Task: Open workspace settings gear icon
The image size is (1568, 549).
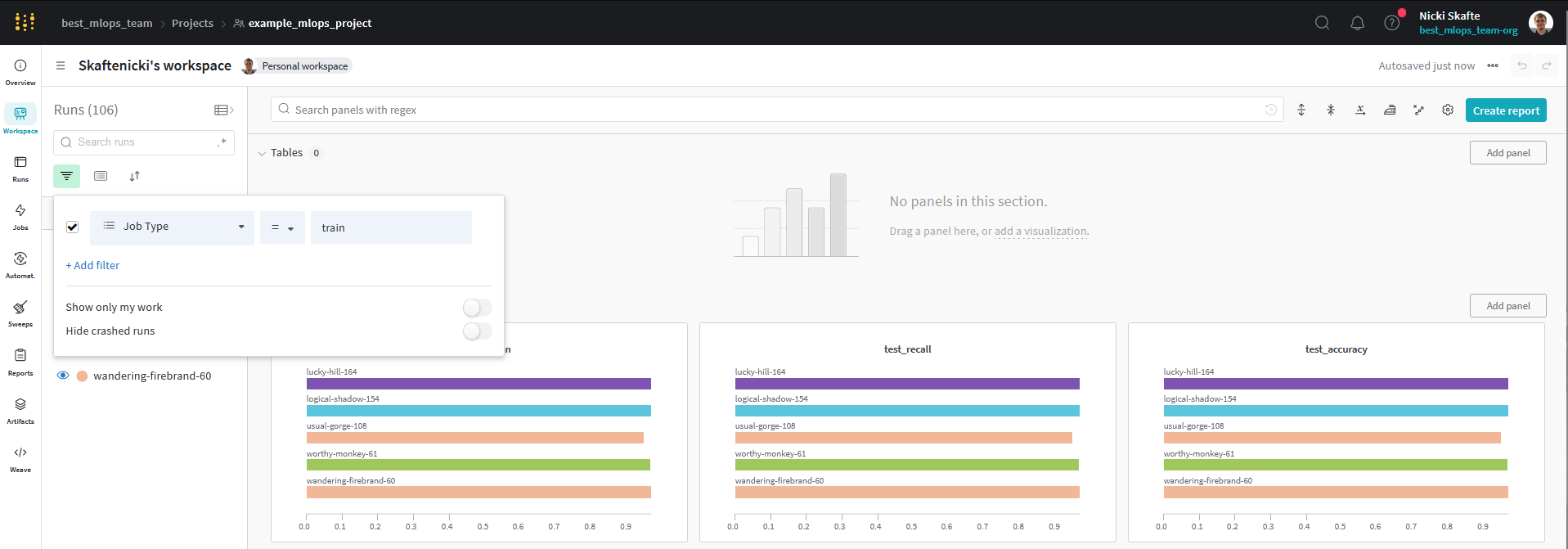Action: pos(1447,110)
